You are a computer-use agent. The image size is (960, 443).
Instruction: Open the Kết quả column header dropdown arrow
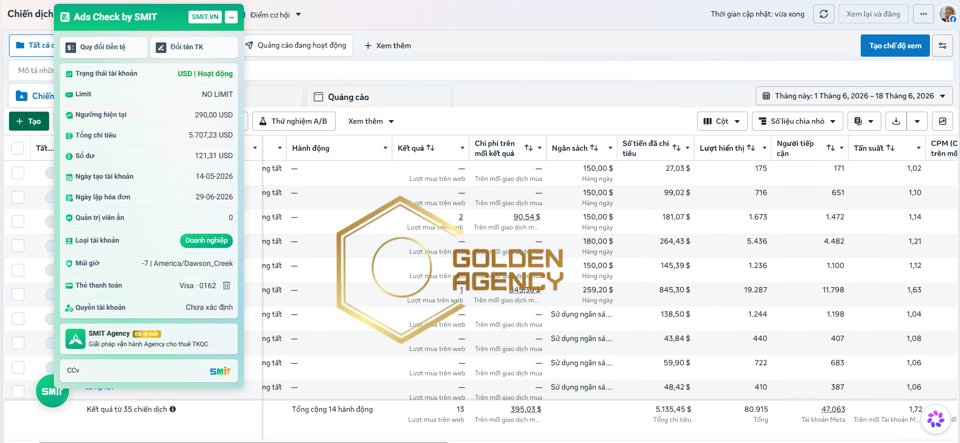point(462,148)
